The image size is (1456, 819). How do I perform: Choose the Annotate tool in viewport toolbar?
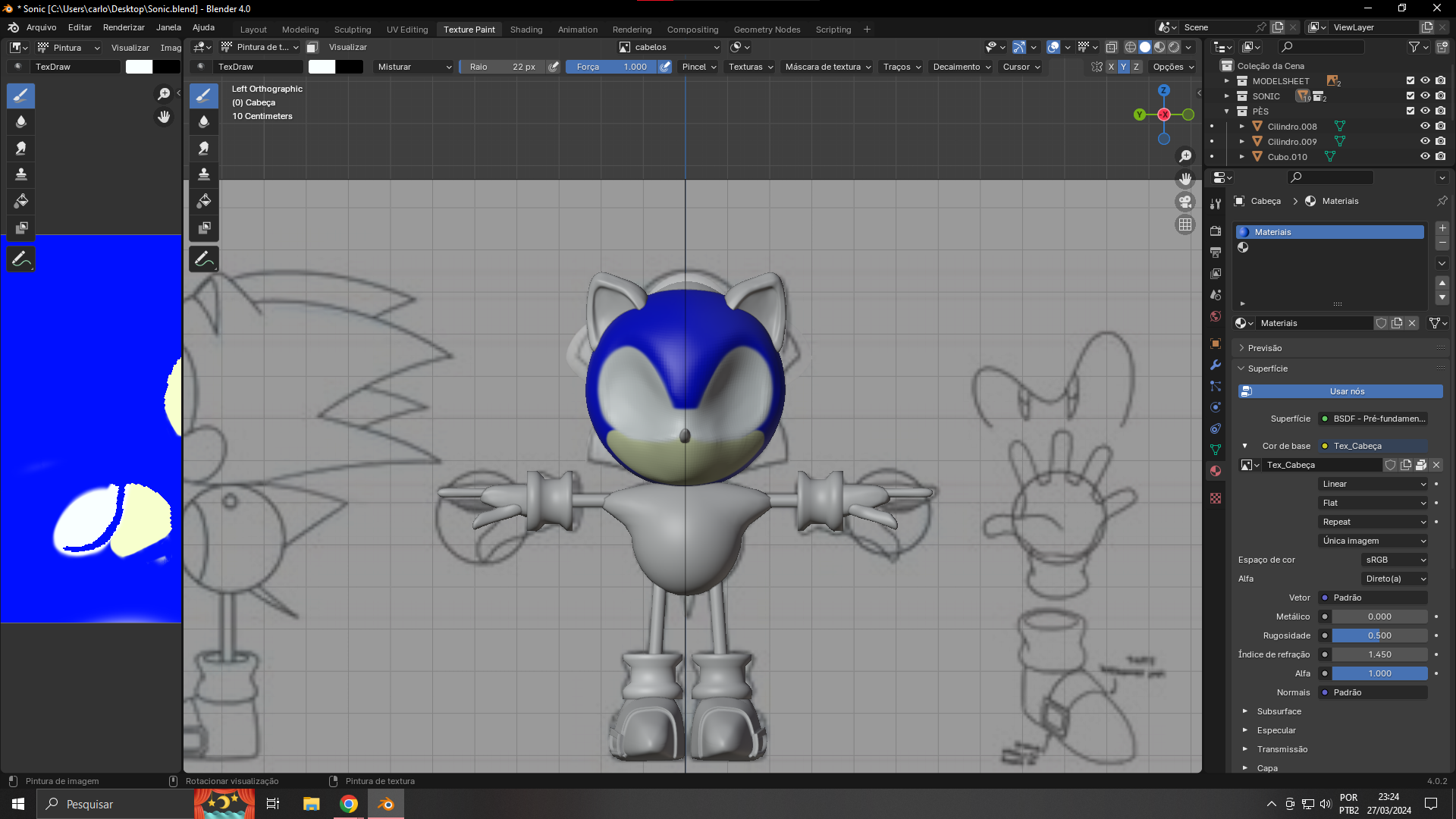204,259
